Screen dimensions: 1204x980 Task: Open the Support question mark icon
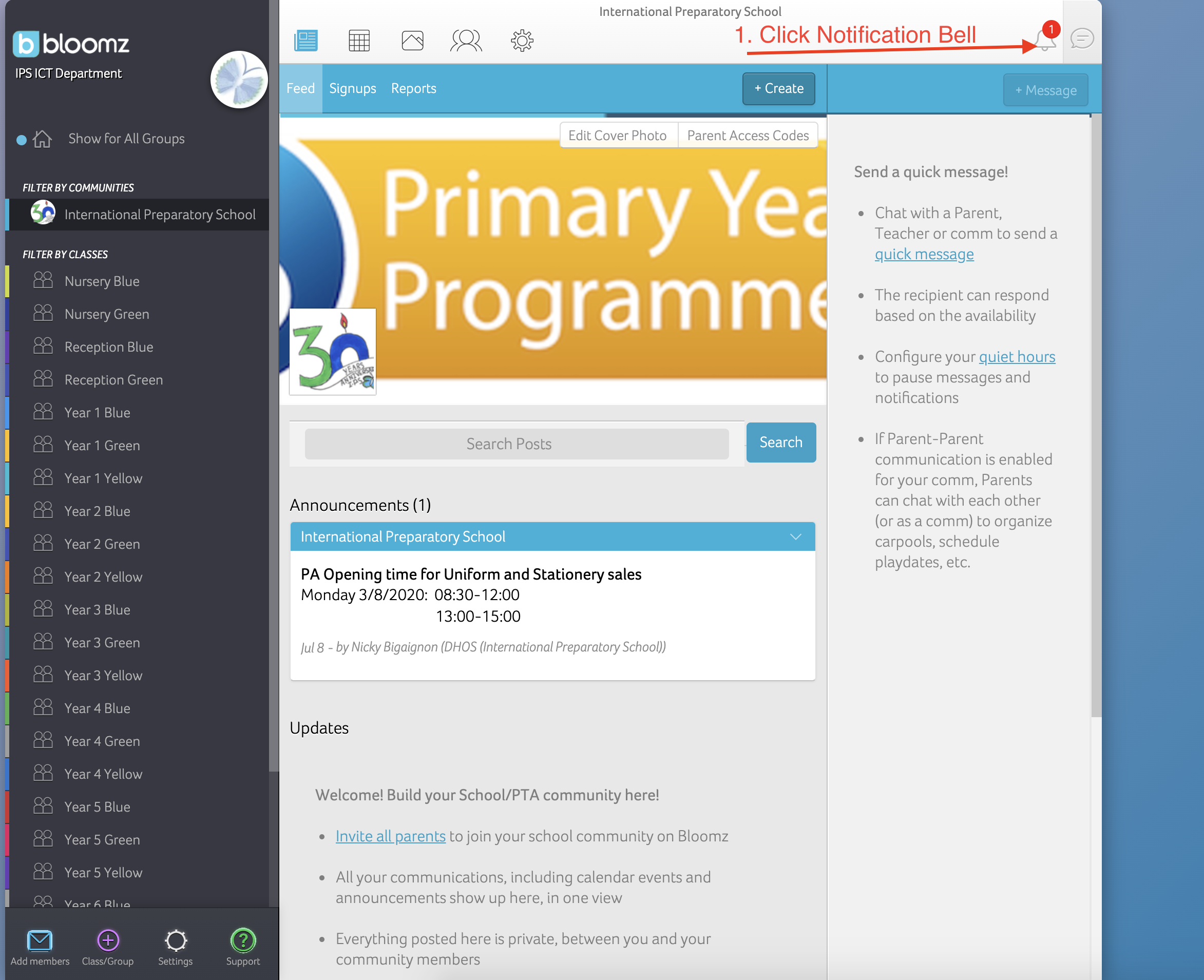click(243, 940)
